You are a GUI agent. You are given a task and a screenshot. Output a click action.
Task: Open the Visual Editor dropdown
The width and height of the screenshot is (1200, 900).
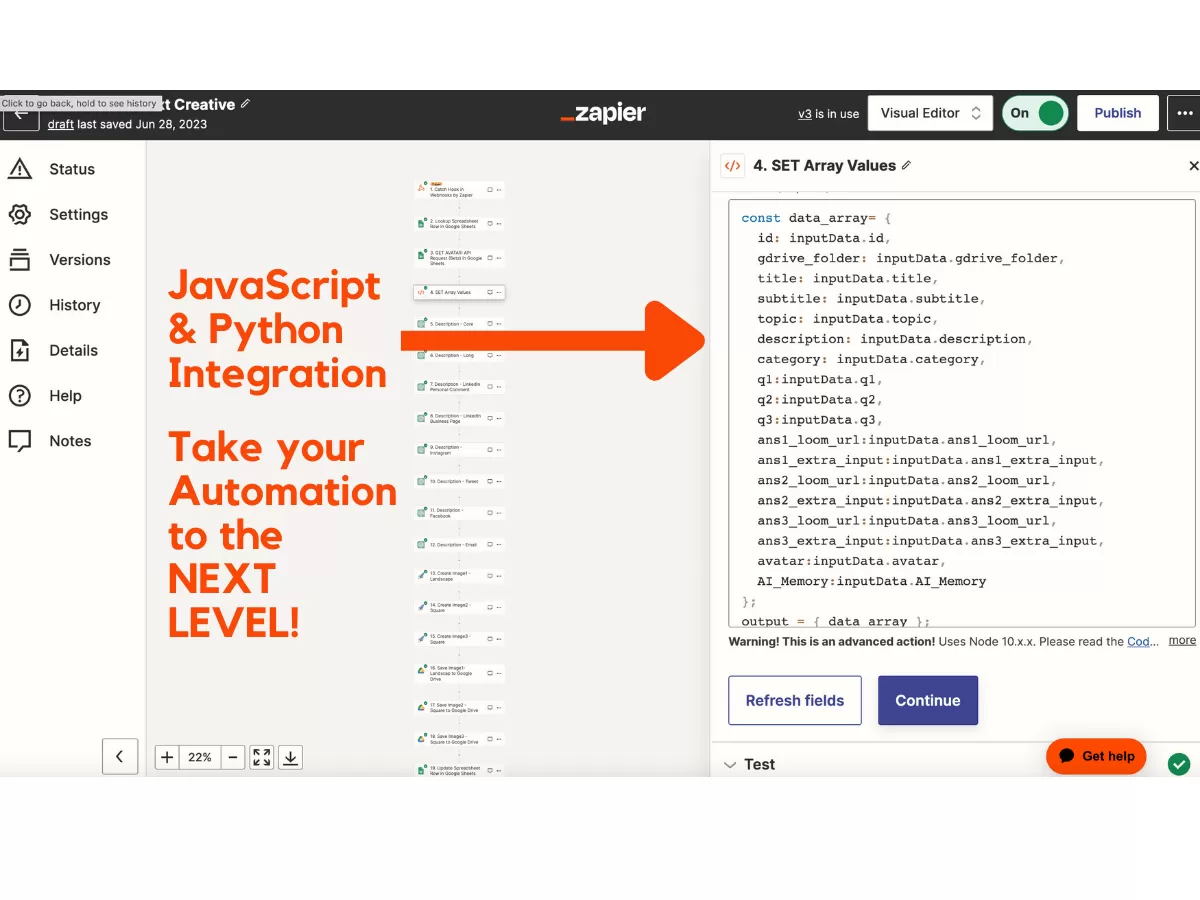point(930,113)
